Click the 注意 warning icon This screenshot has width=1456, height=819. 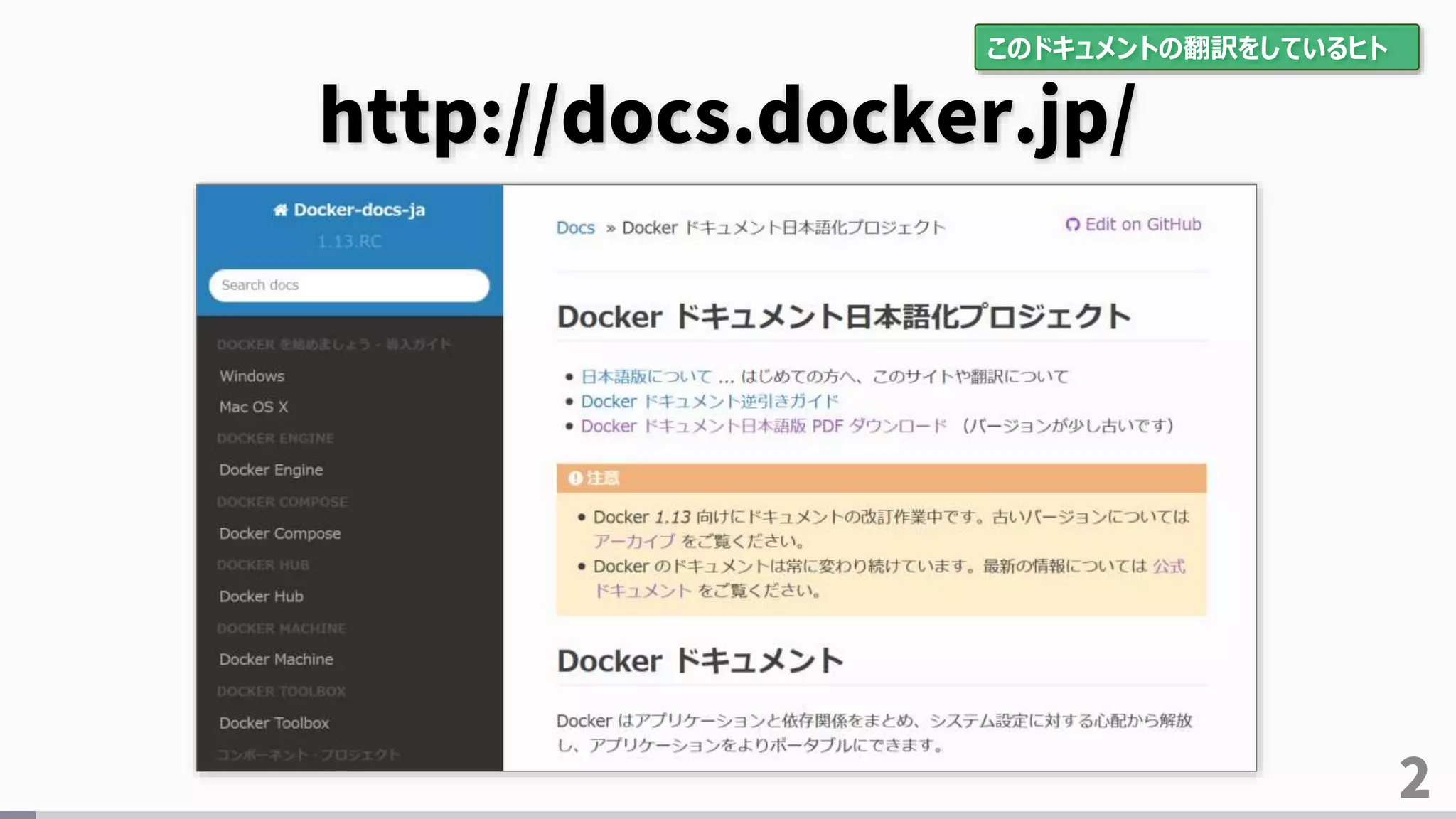pyautogui.click(x=575, y=478)
